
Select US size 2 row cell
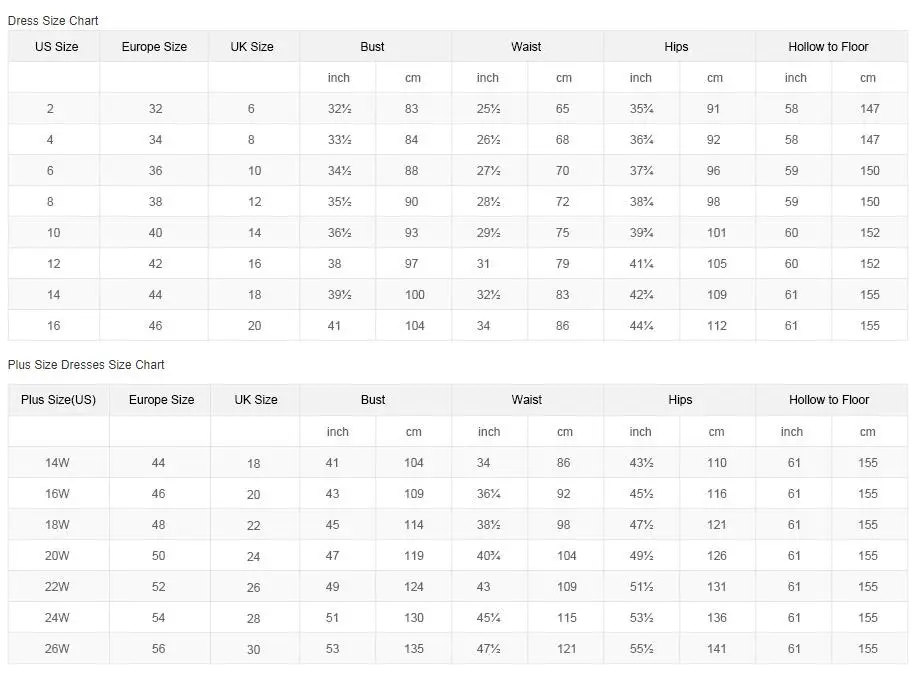pyautogui.click(x=50, y=109)
